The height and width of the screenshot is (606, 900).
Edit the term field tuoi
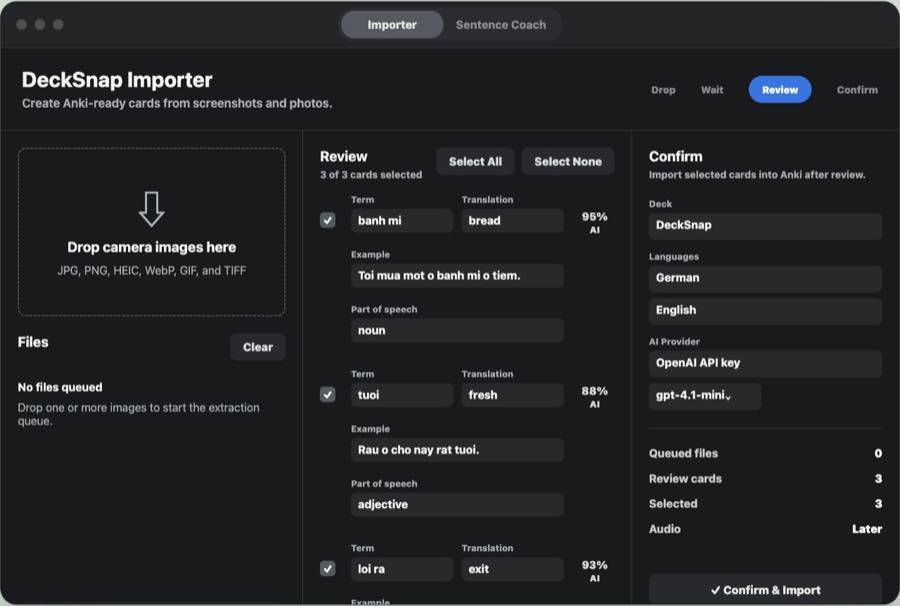pyautogui.click(x=402, y=395)
